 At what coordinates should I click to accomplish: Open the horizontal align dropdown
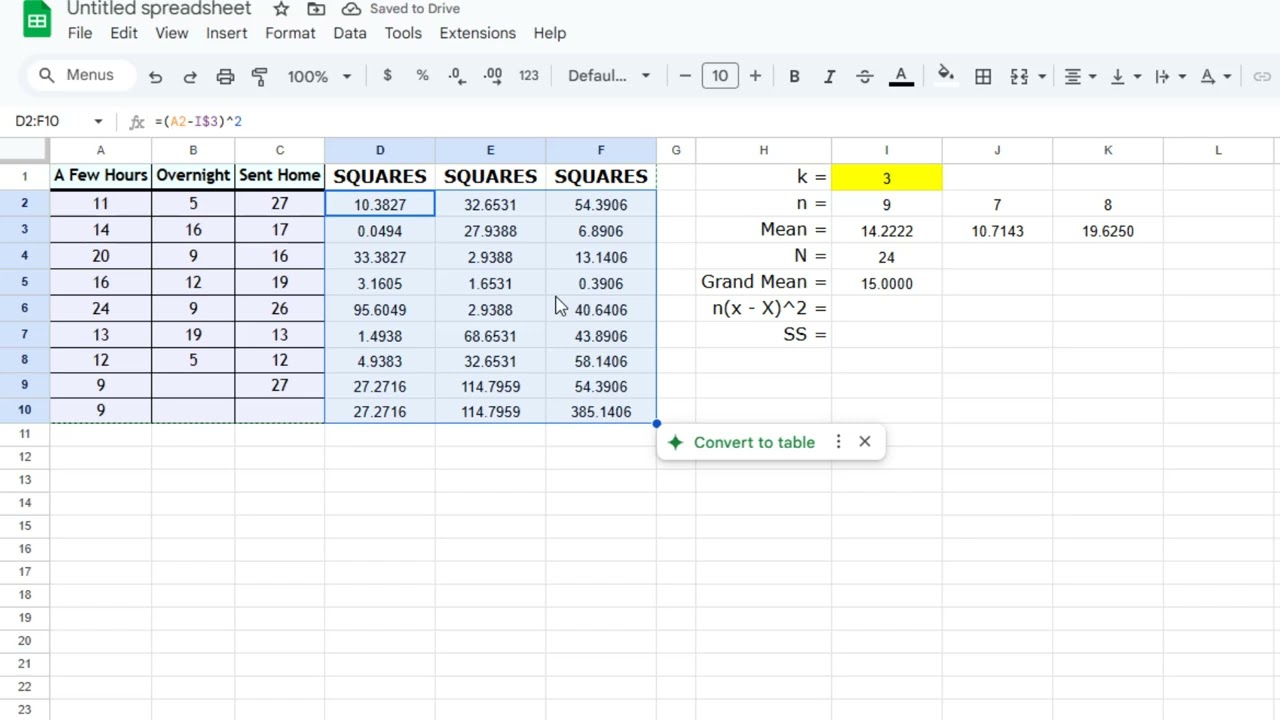pyautogui.click(x=1081, y=76)
